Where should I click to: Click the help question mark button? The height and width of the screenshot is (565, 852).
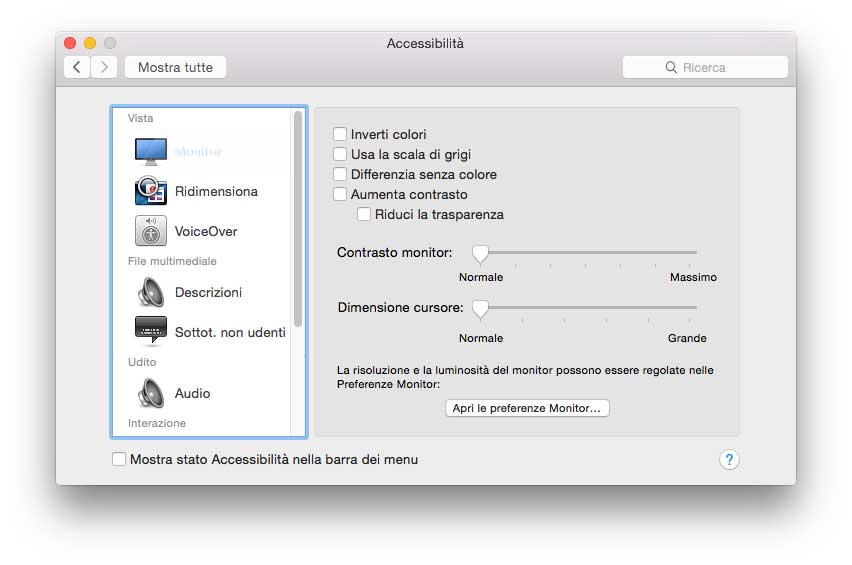(x=729, y=460)
